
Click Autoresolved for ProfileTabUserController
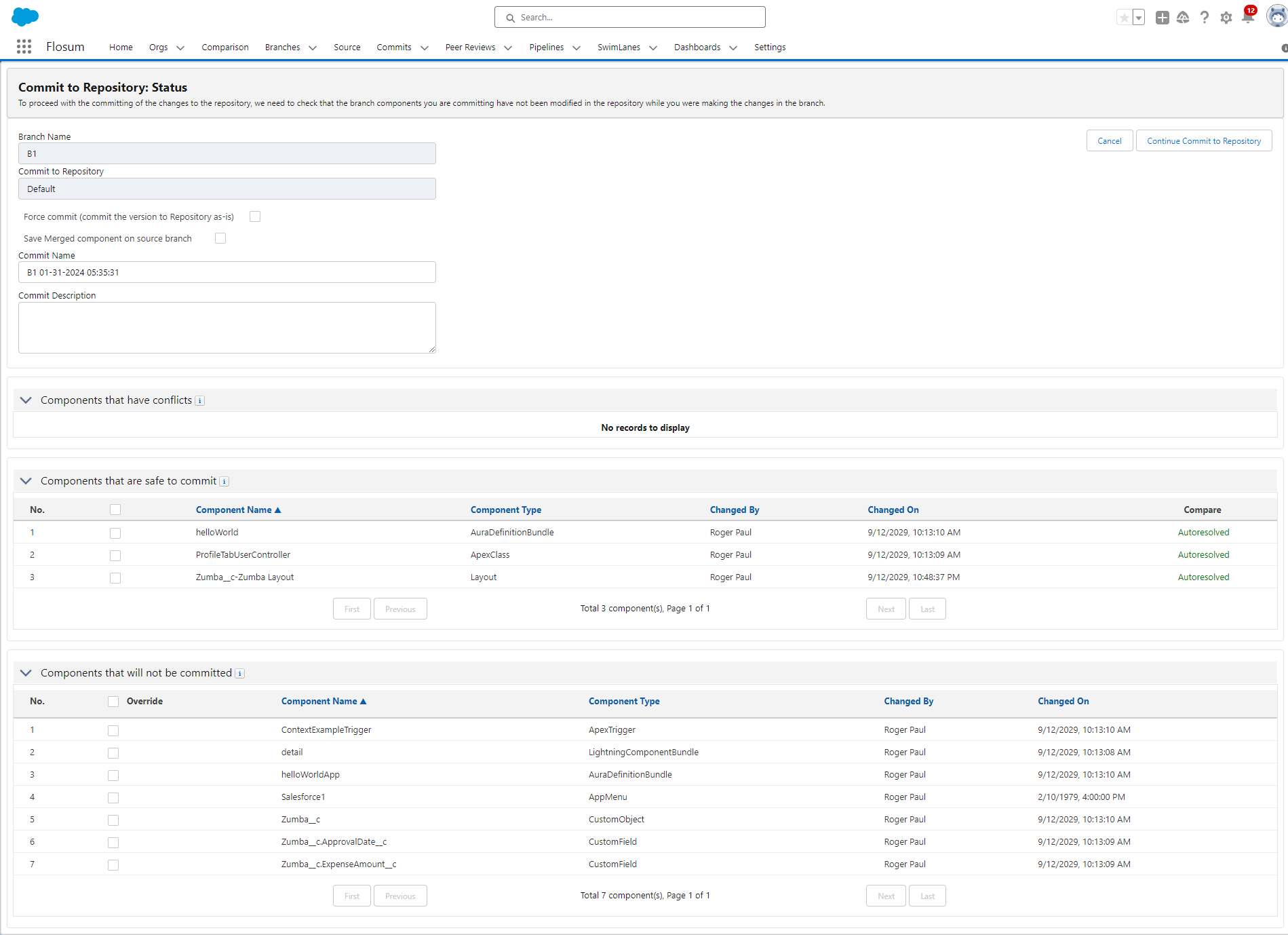tap(1203, 554)
